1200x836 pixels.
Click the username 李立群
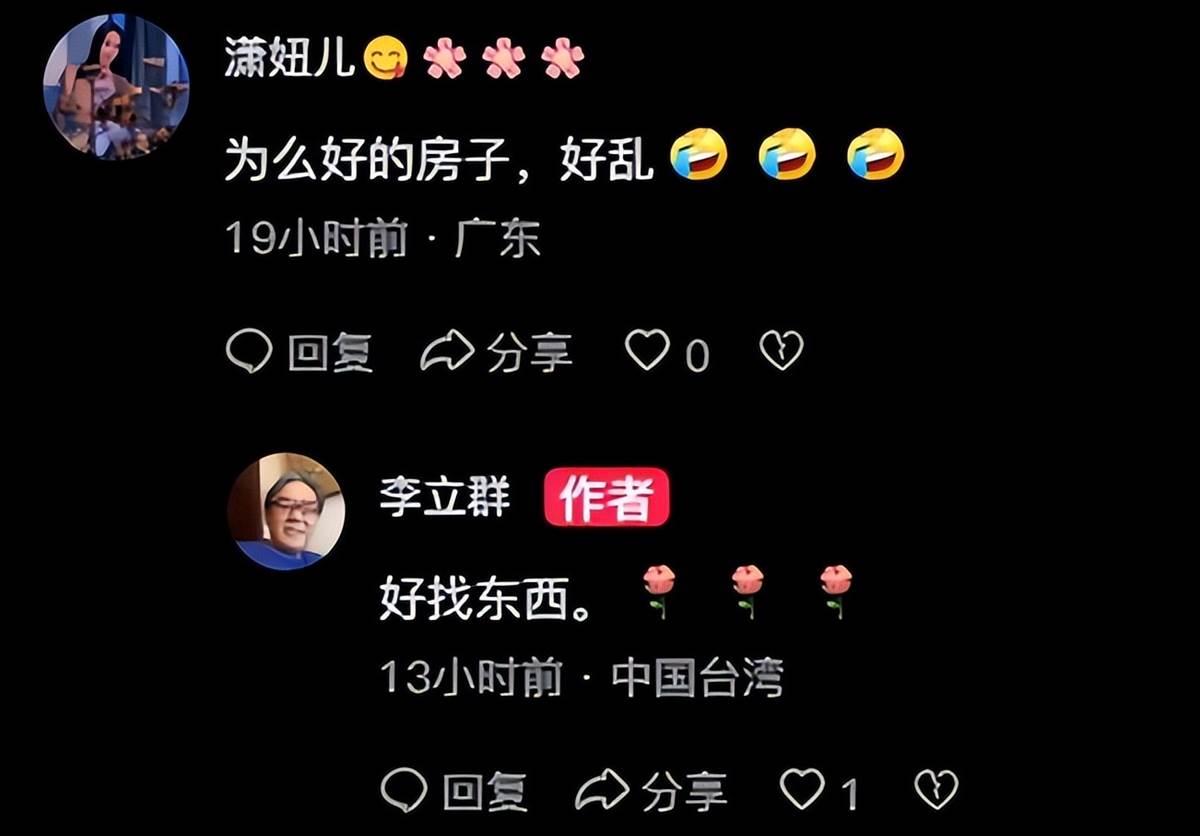(x=445, y=497)
